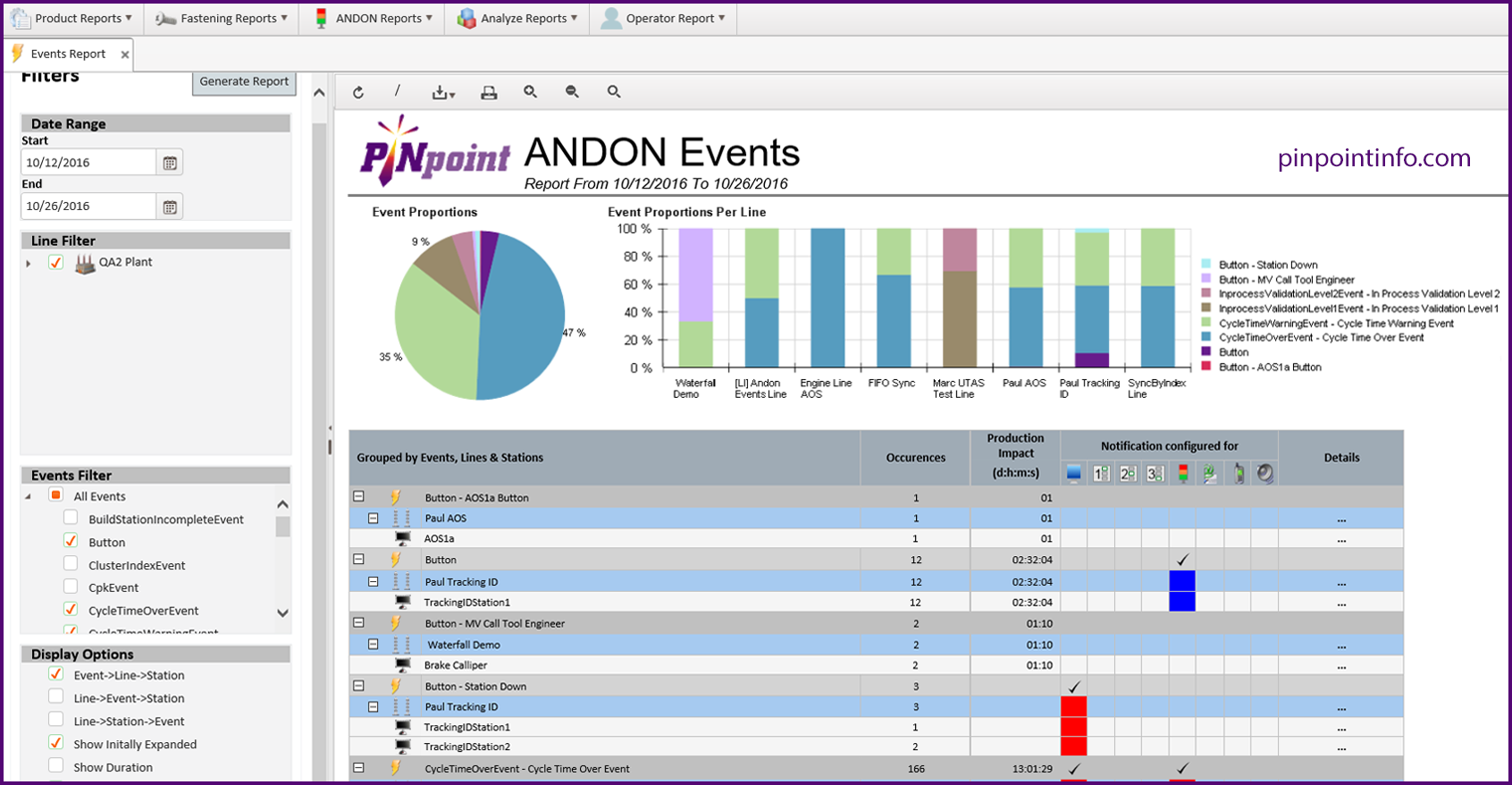Click the QA2 Plant factory icon
Screen dimensions: 1512x785
85,263
